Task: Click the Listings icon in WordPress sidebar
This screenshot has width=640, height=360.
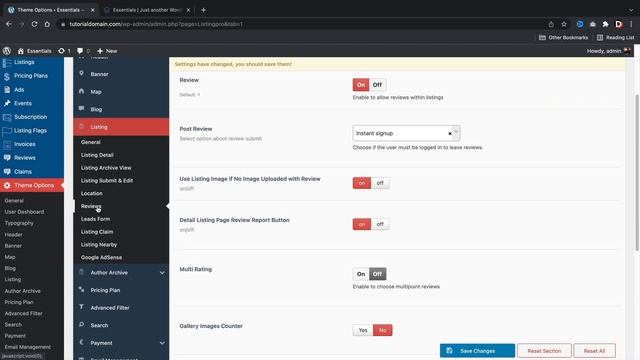Action: [x=7, y=62]
